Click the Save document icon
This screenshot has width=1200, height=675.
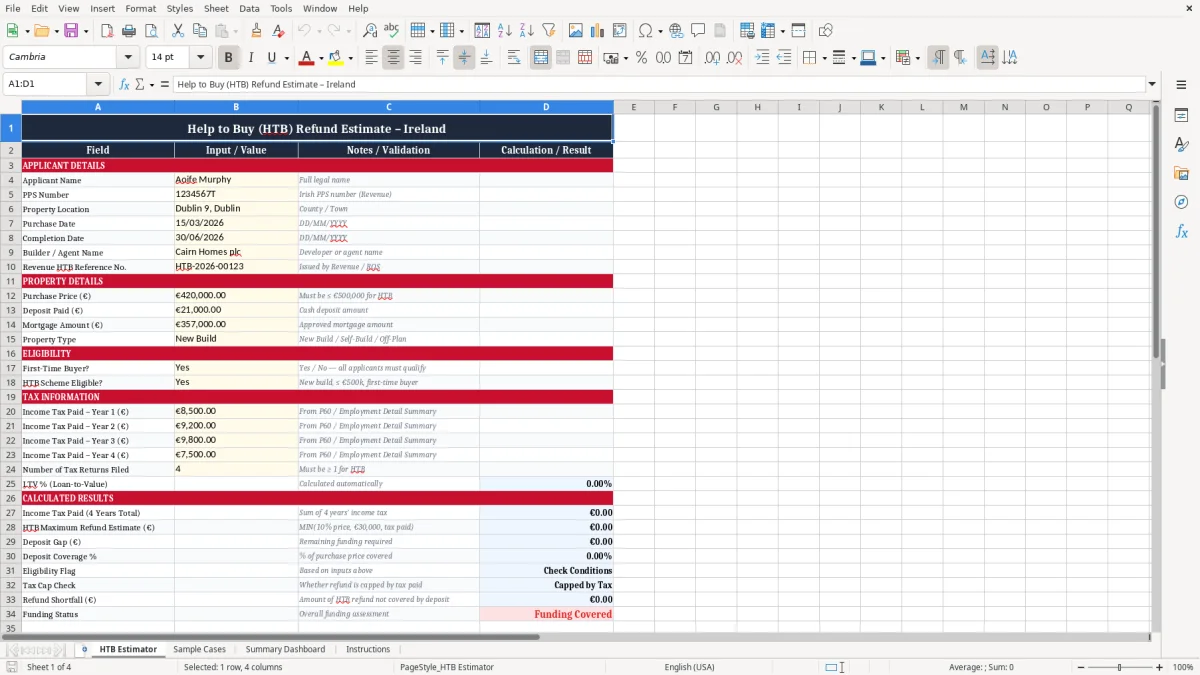pyautogui.click(x=71, y=31)
